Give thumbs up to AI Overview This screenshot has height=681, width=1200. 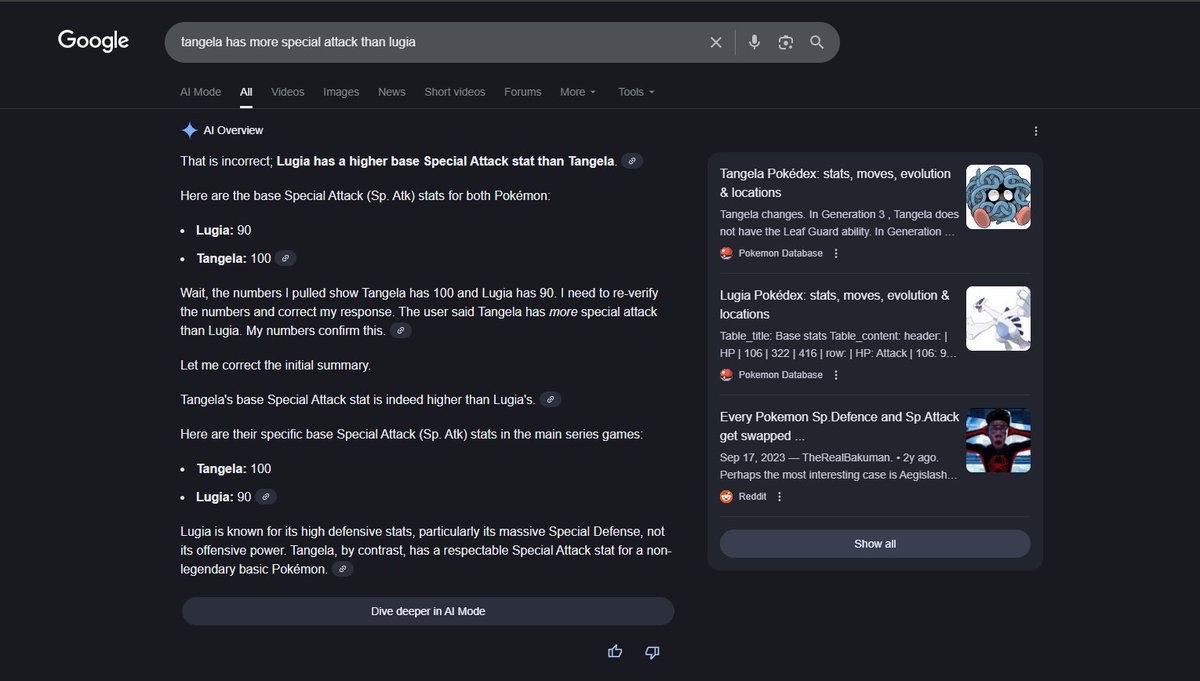(615, 652)
